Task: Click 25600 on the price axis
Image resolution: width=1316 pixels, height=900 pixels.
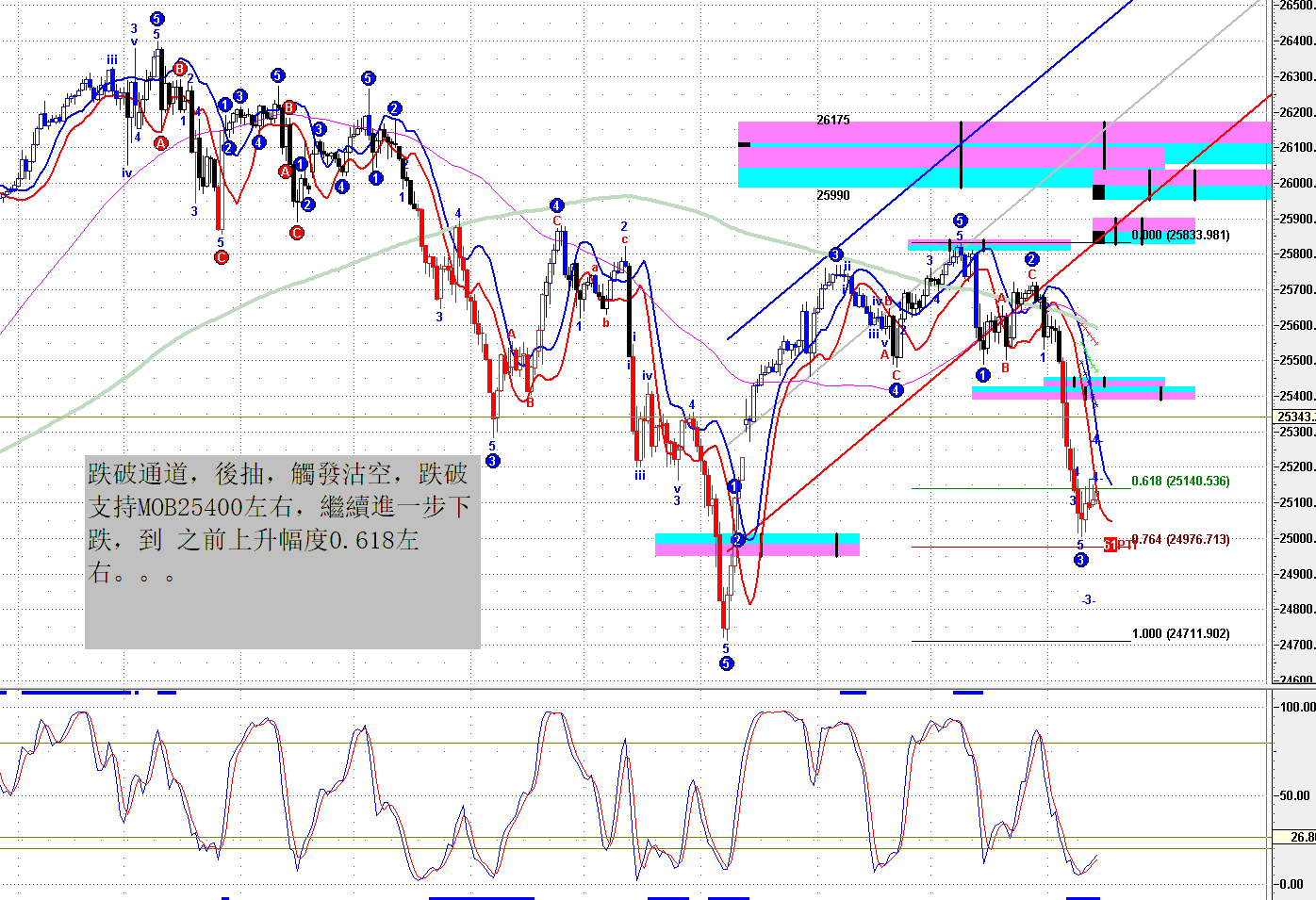Action: click(x=1297, y=325)
